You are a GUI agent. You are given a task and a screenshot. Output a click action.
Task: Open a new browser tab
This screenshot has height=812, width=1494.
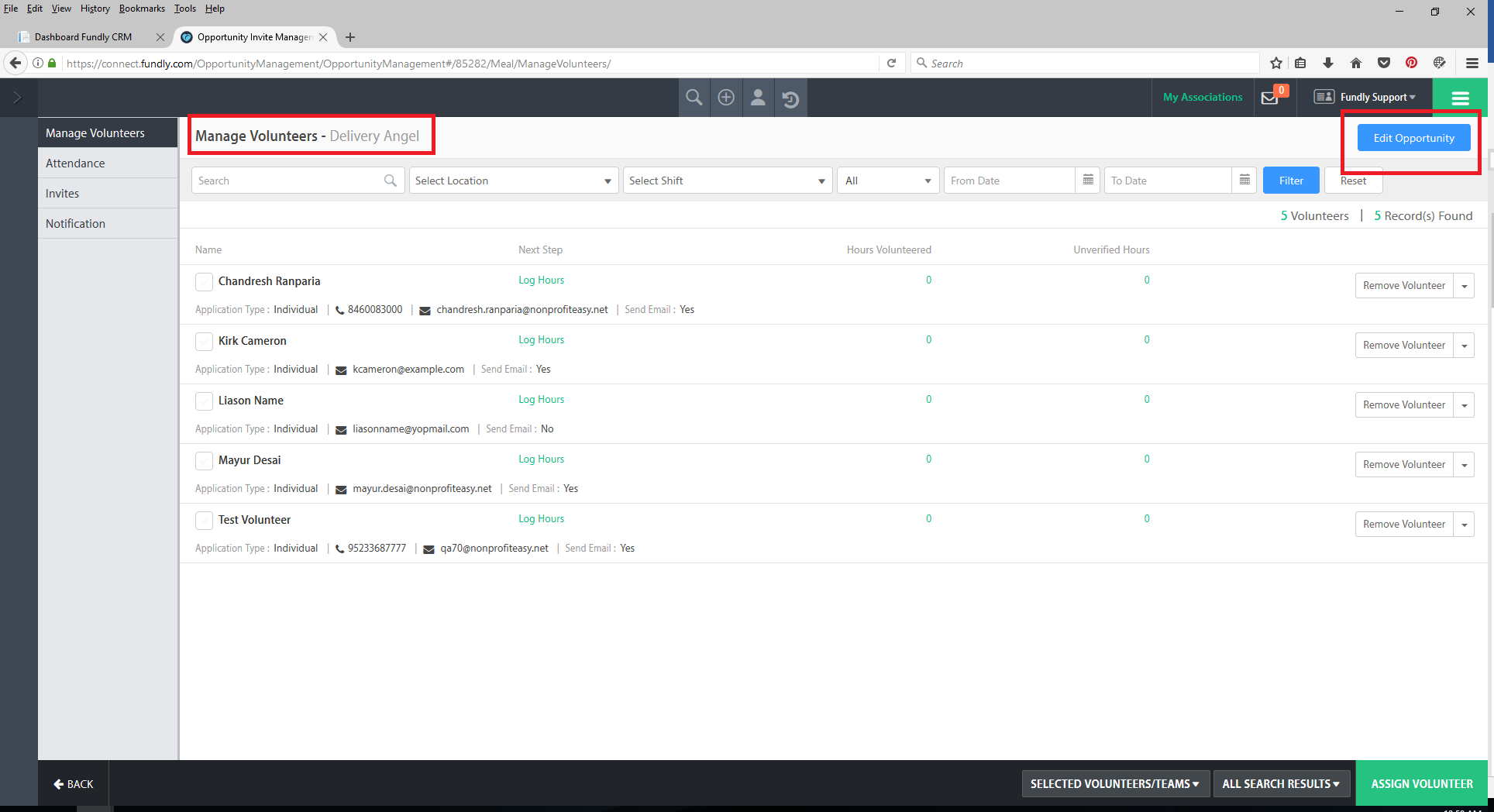coord(350,37)
